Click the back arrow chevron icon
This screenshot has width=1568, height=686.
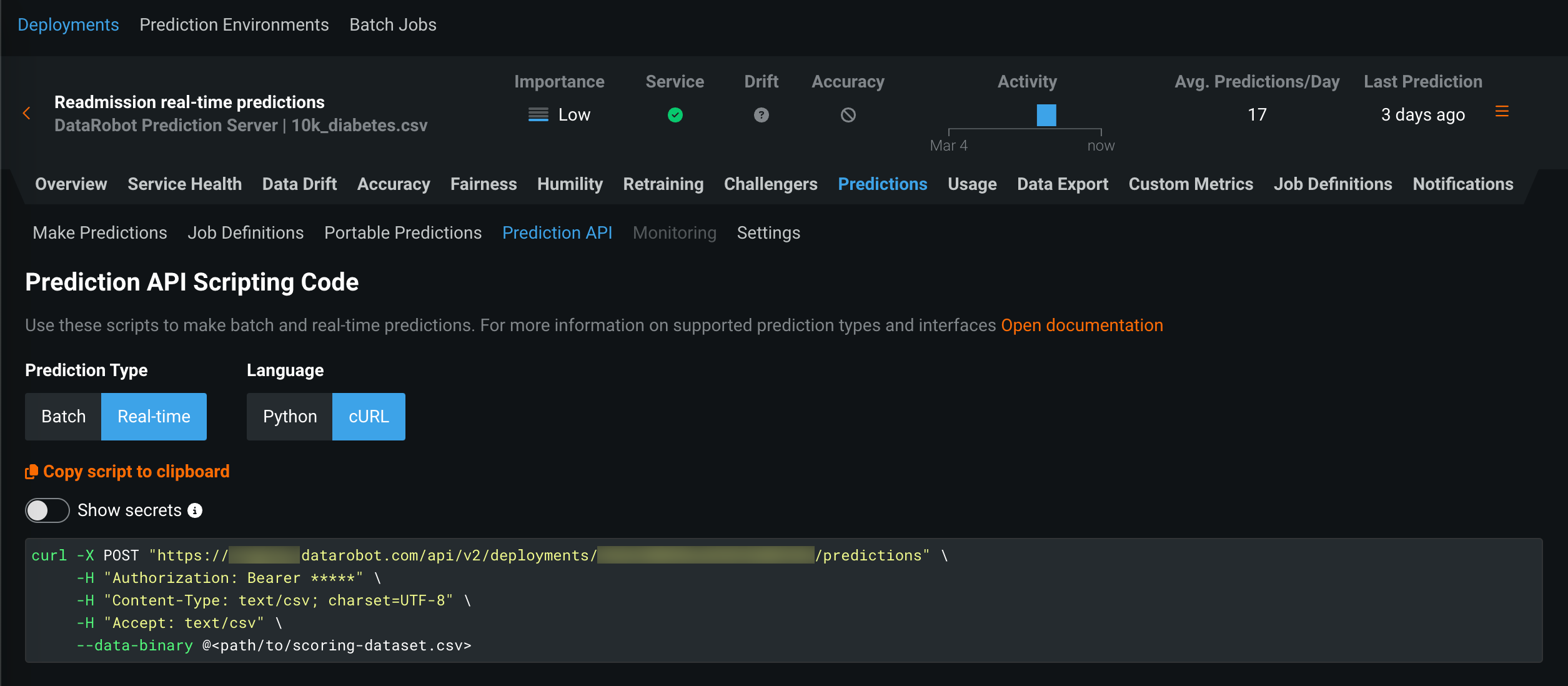pos(26,114)
